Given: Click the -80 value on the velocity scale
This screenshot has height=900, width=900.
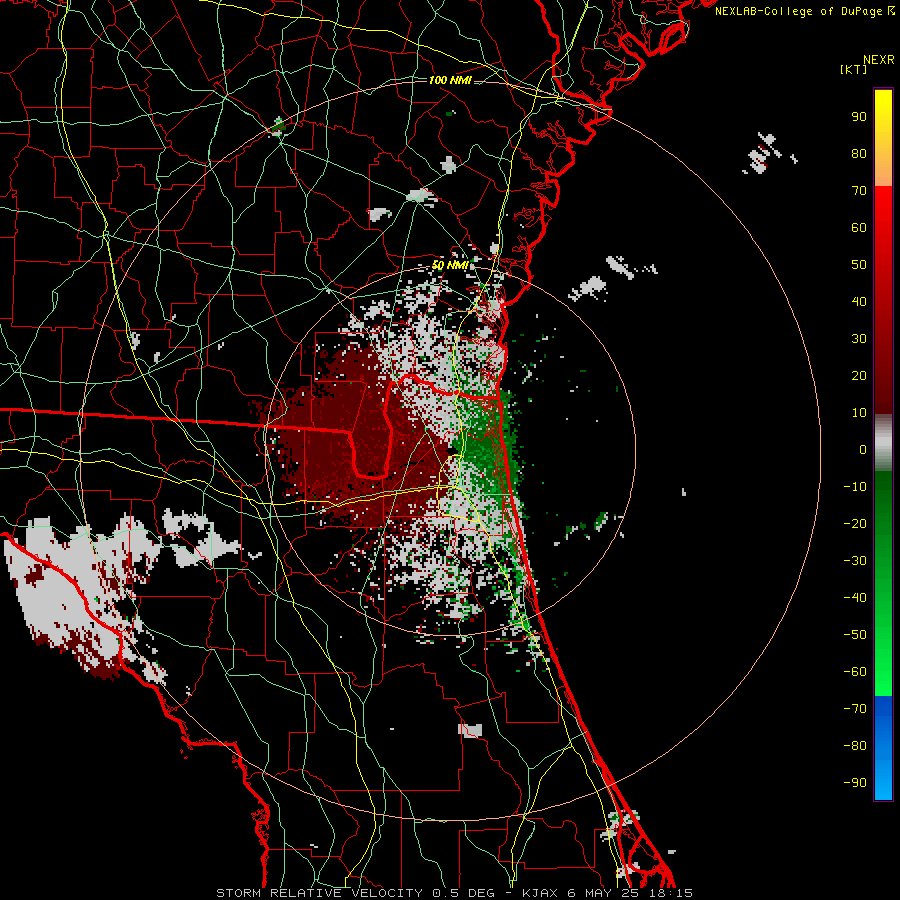Looking at the screenshot, I should [x=855, y=746].
